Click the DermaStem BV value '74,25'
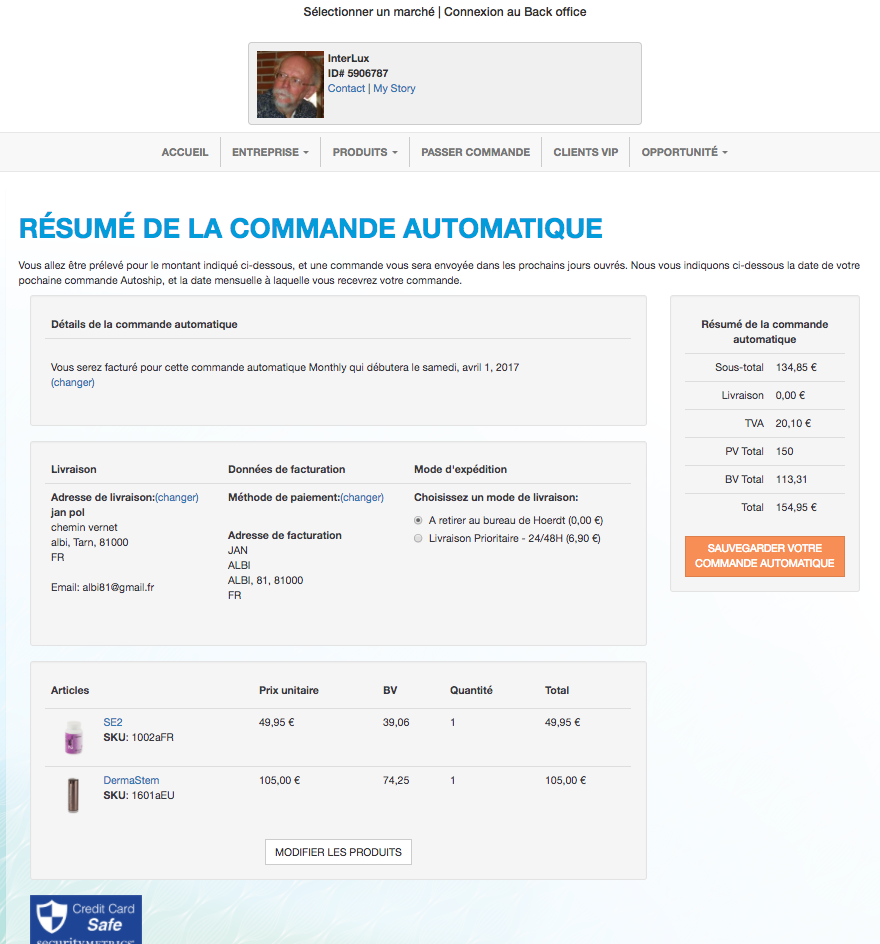Viewport: 880px width, 944px height. (x=396, y=780)
